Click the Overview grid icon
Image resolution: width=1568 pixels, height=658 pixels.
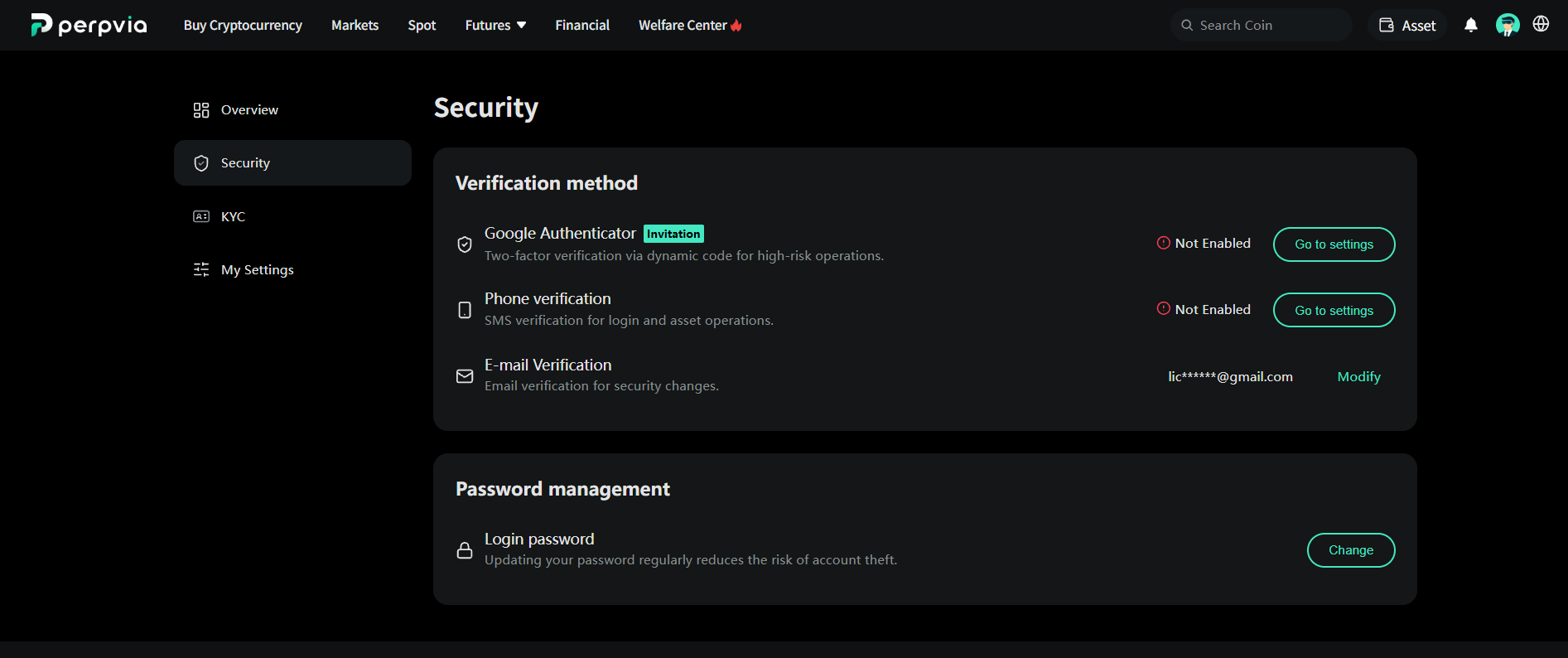pyautogui.click(x=201, y=110)
